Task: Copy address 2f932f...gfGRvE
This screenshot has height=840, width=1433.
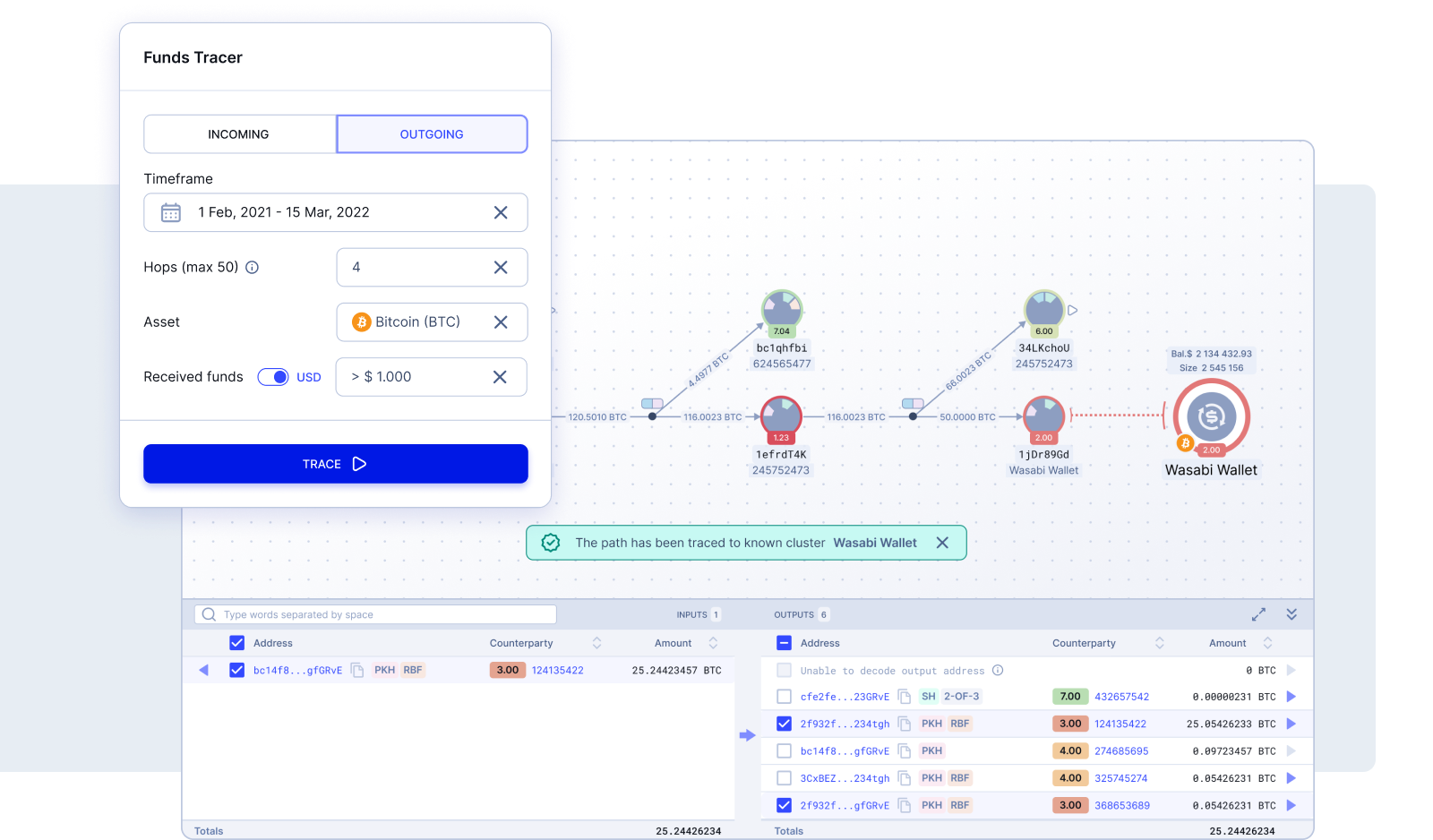Action: tap(905, 805)
